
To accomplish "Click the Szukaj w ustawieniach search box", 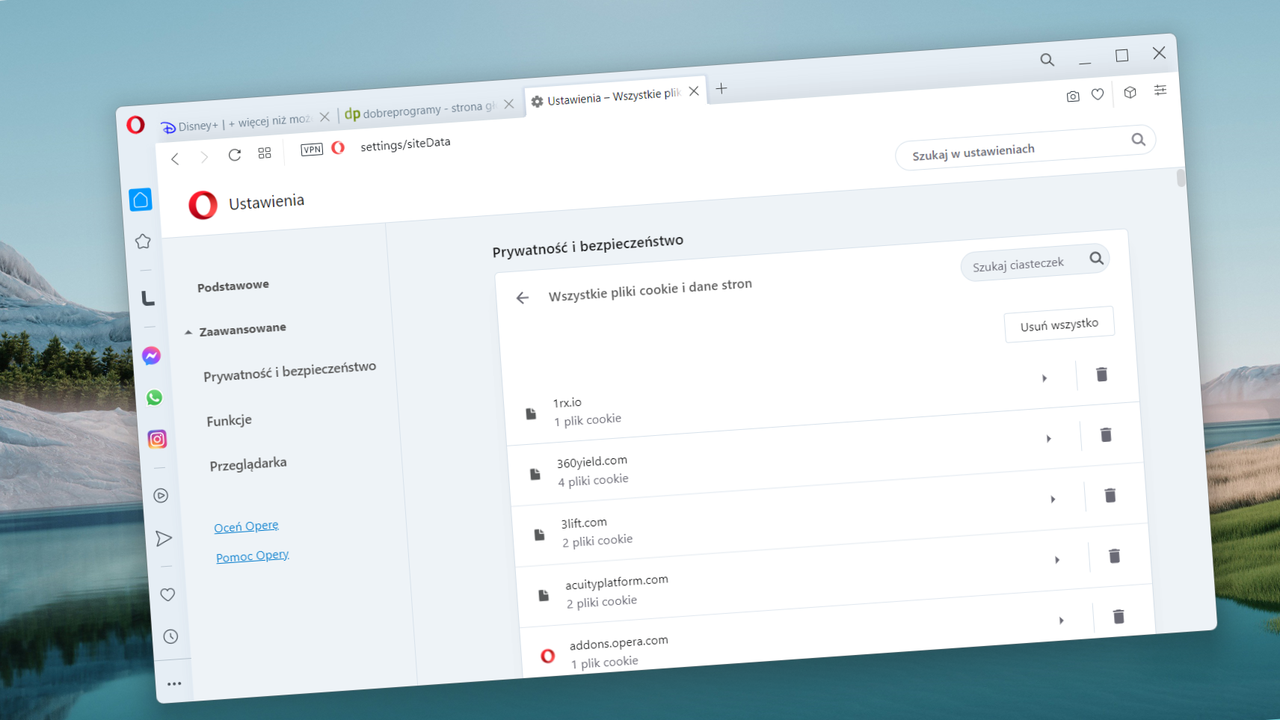I will 1026,147.
